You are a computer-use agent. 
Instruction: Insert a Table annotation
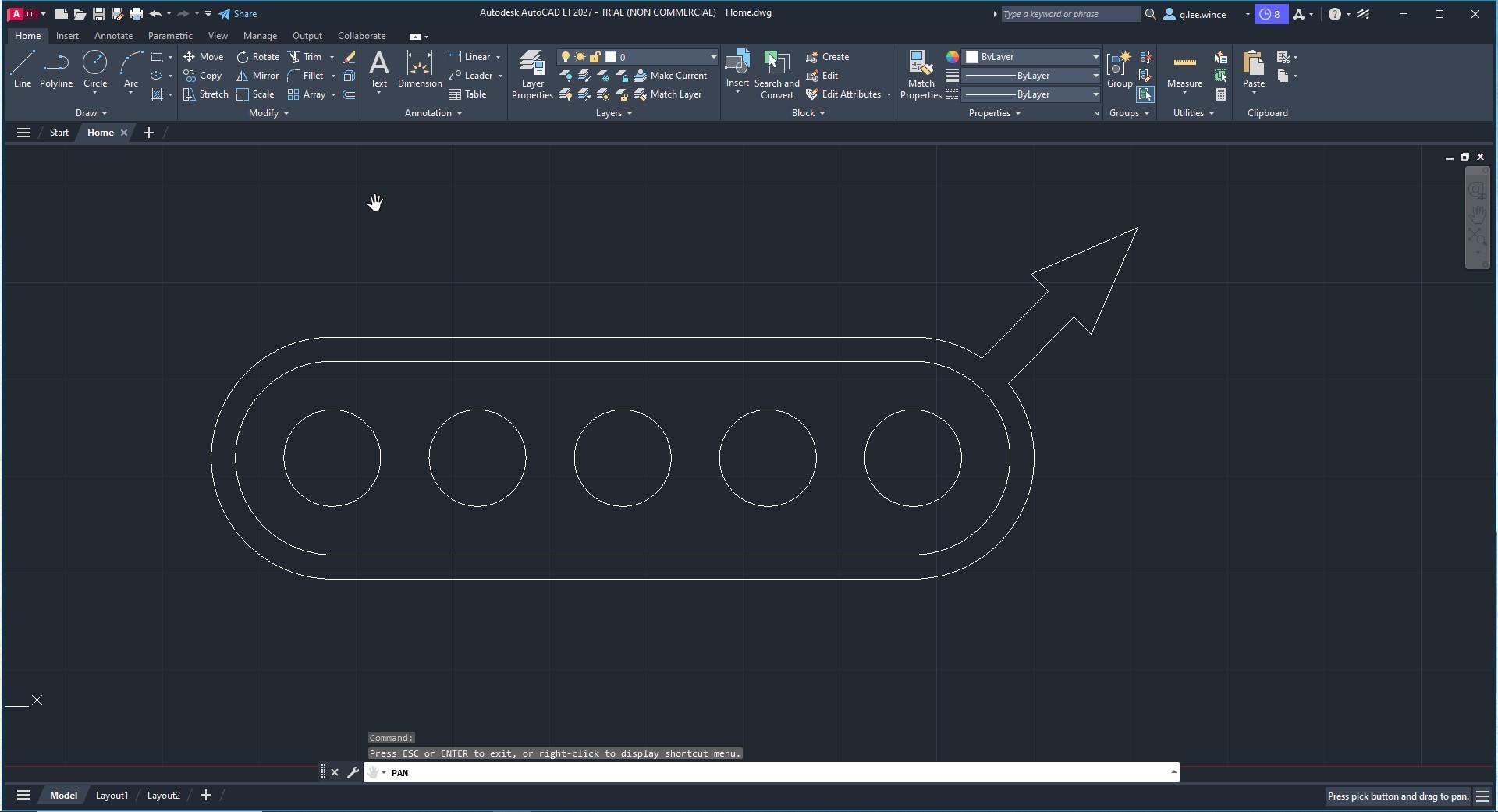pos(467,94)
